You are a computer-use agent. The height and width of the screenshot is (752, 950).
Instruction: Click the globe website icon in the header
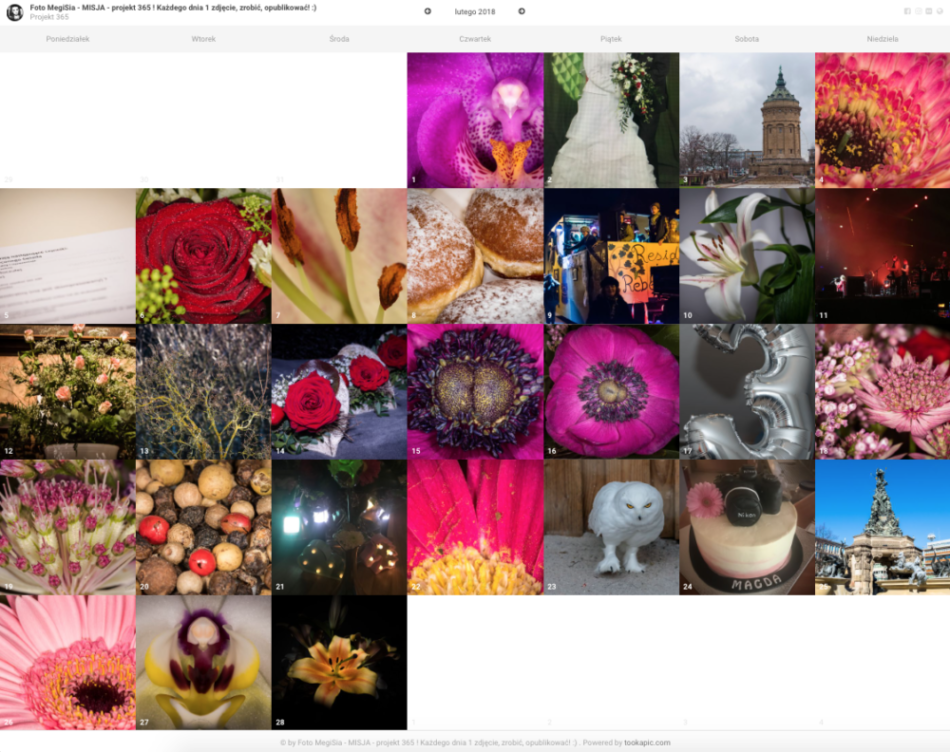click(x=938, y=11)
